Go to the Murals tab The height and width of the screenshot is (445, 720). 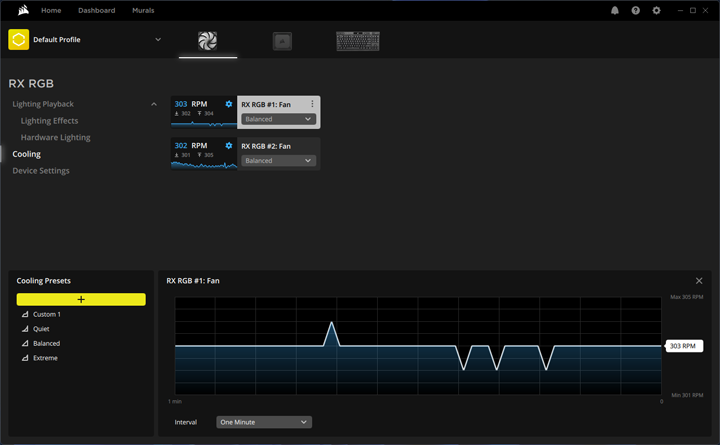click(x=143, y=10)
